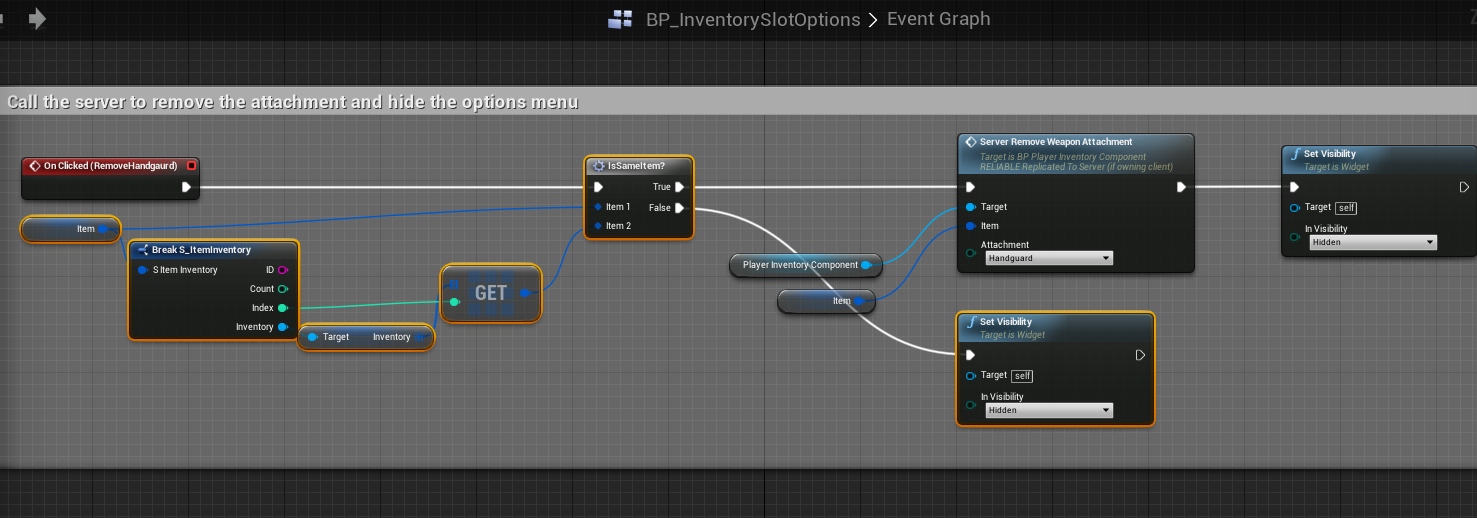Click the IsSameItem? False output pin
1477x518 pixels.
[x=679, y=208]
